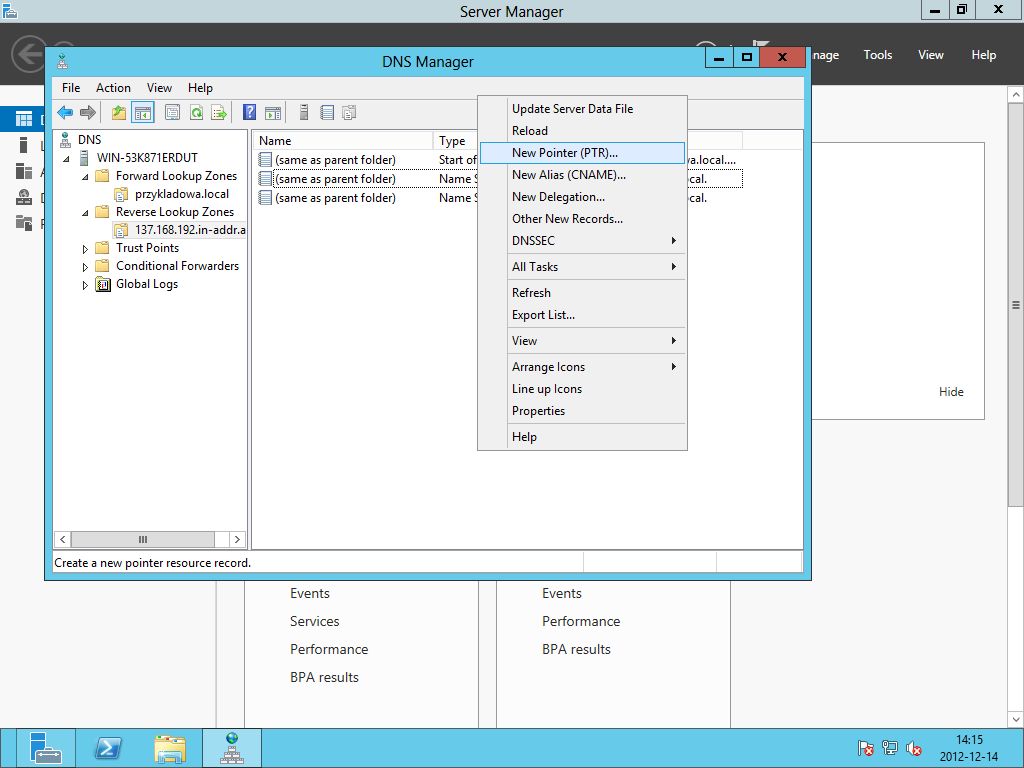The height and width of the screenshot is (768, 1024).
Task: Click the taskbar clock showing 14:15
Action: click(969, 740)
